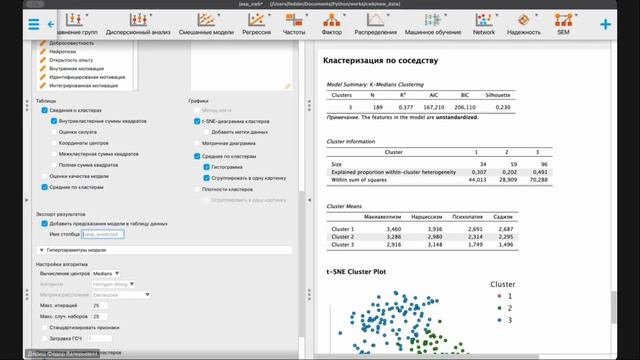The image size is (640, 360).
Task: Open the Надежность module menu
Action: pos(523,24)
